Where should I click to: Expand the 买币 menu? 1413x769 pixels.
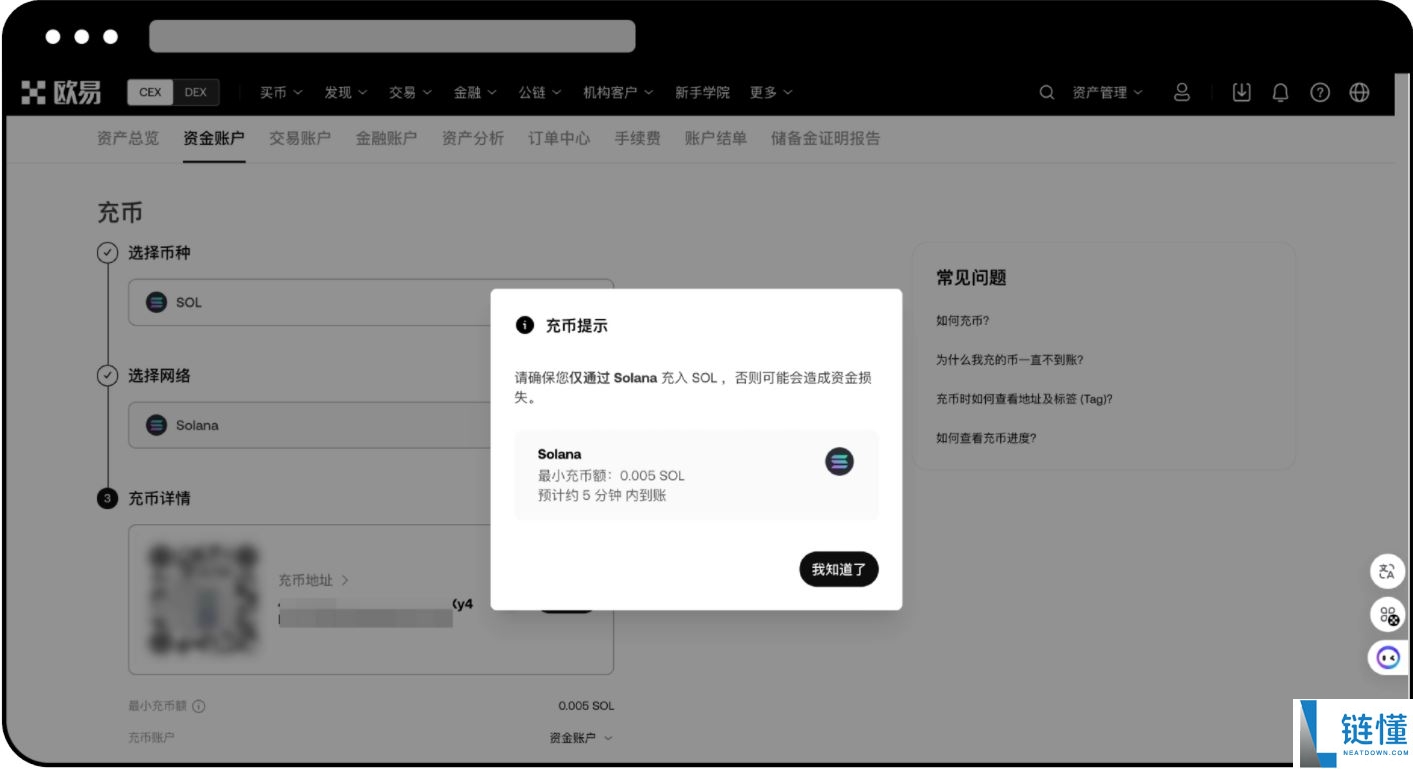(281, 92)
